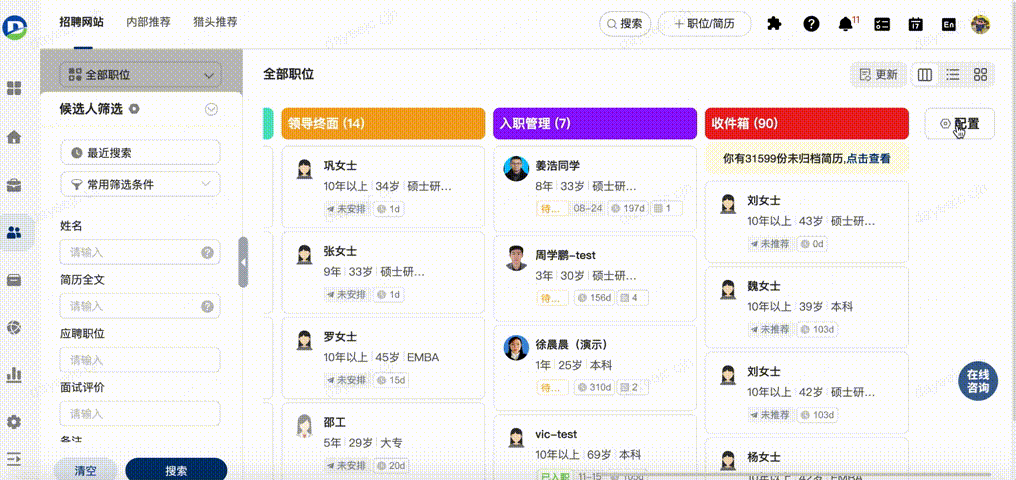Open the calendar icon in header
1016x480 pixels.
click(915, 23)
